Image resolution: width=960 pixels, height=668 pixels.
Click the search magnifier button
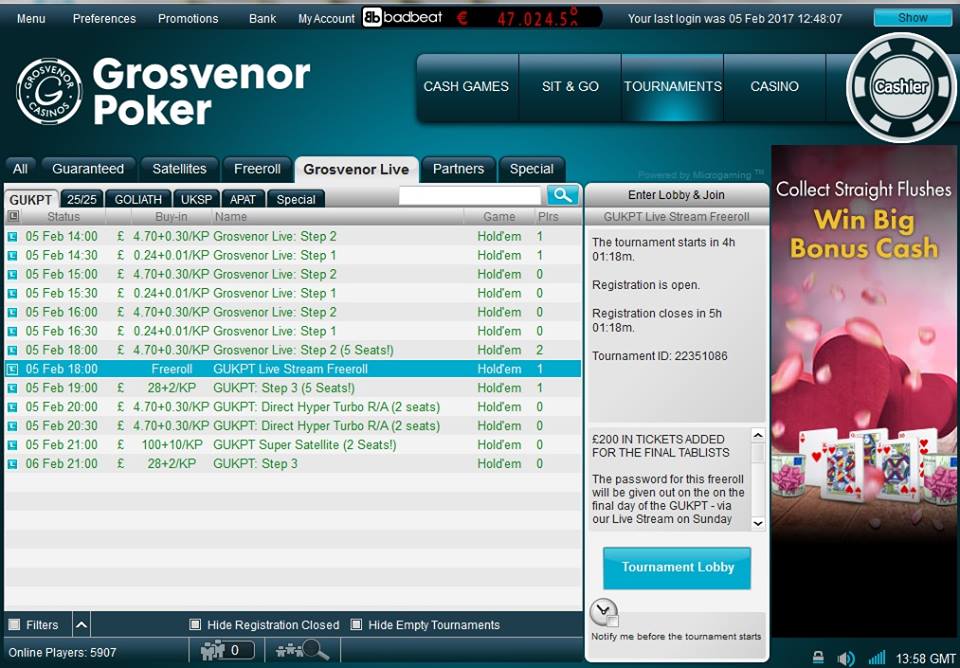coord(563,195)
